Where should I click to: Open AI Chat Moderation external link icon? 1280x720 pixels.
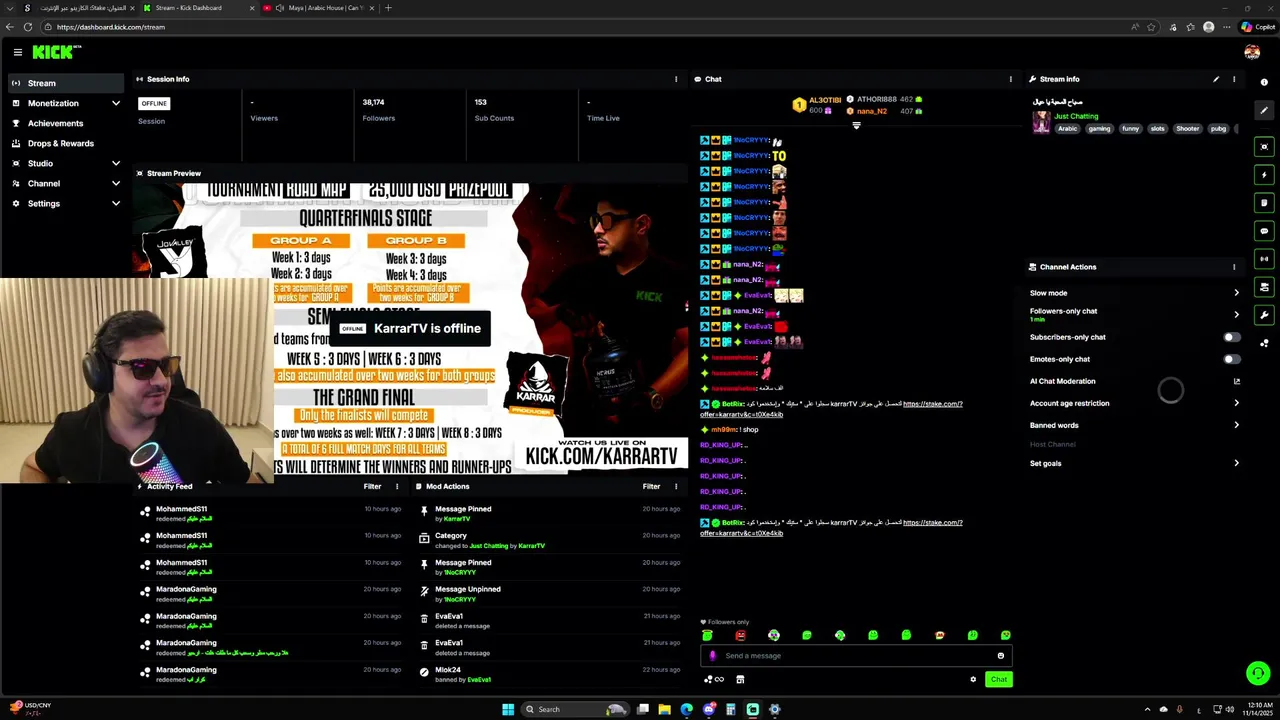pyautogui.click(x=1237, y=381)
